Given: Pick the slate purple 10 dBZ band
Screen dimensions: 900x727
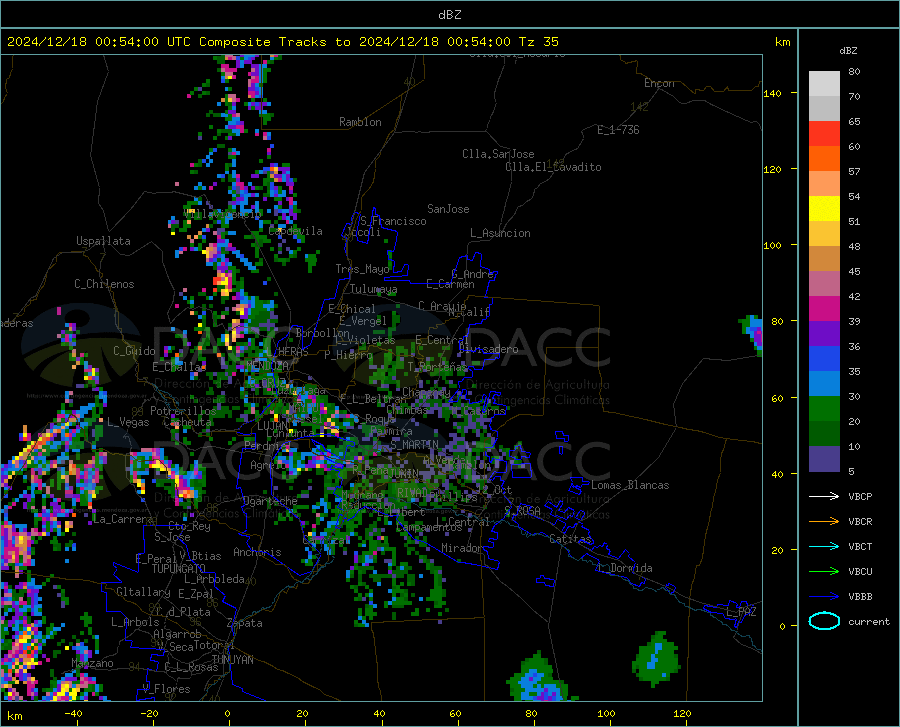Looking at the screenshot, I should pyautogui.click(x=824, y=459).
